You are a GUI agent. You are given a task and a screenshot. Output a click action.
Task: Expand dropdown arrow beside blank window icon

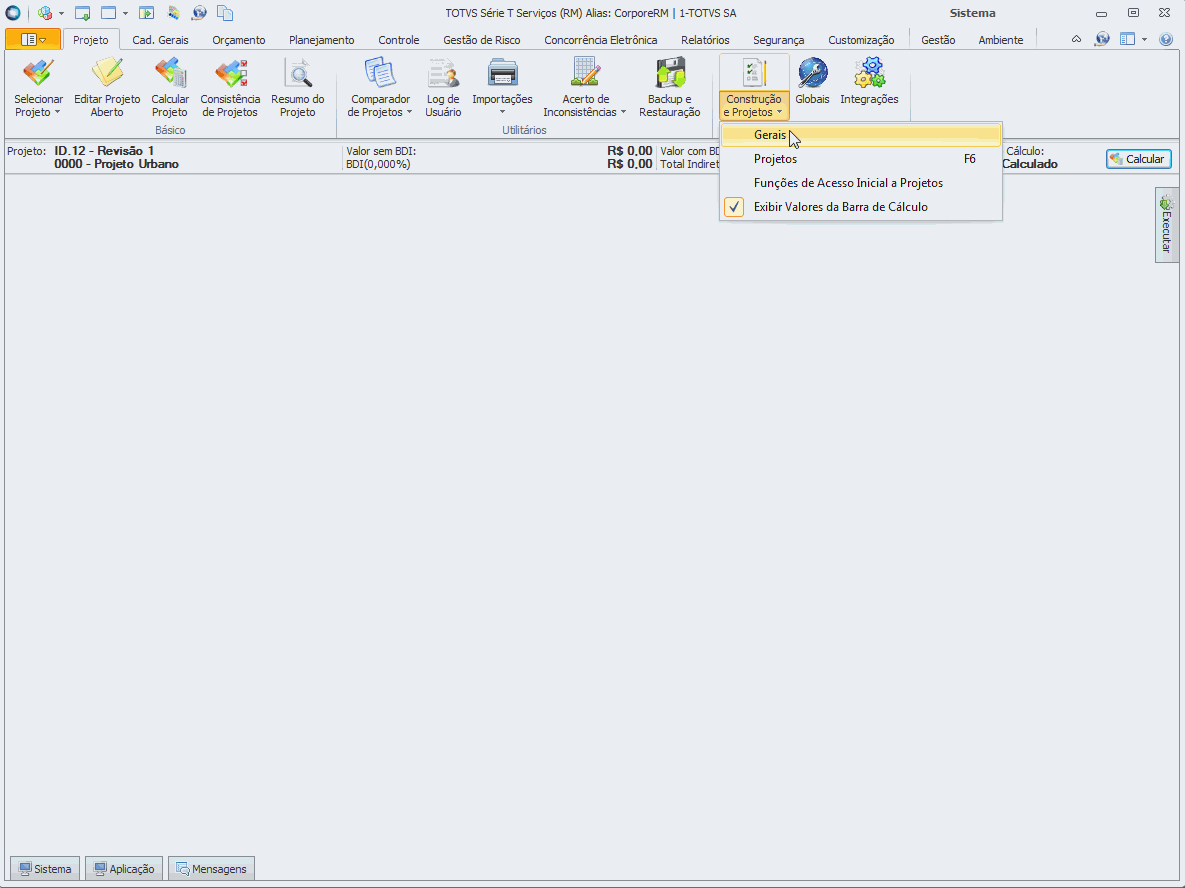coord(125,14)
